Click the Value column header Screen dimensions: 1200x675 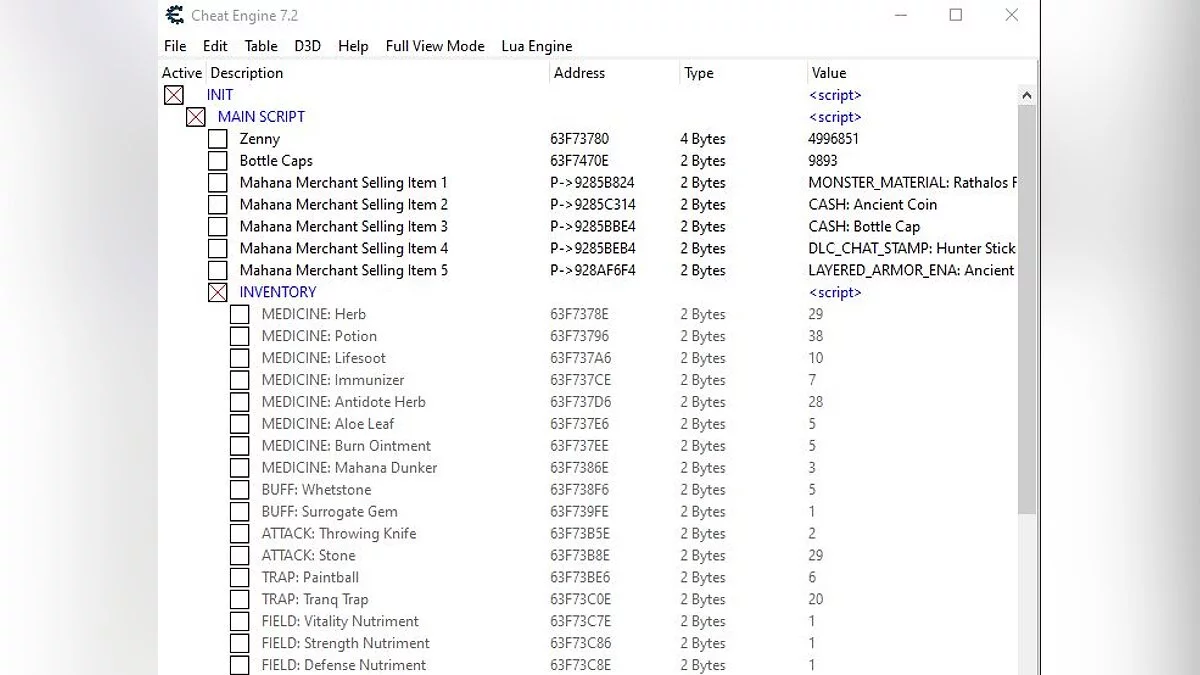coord(829,73)
